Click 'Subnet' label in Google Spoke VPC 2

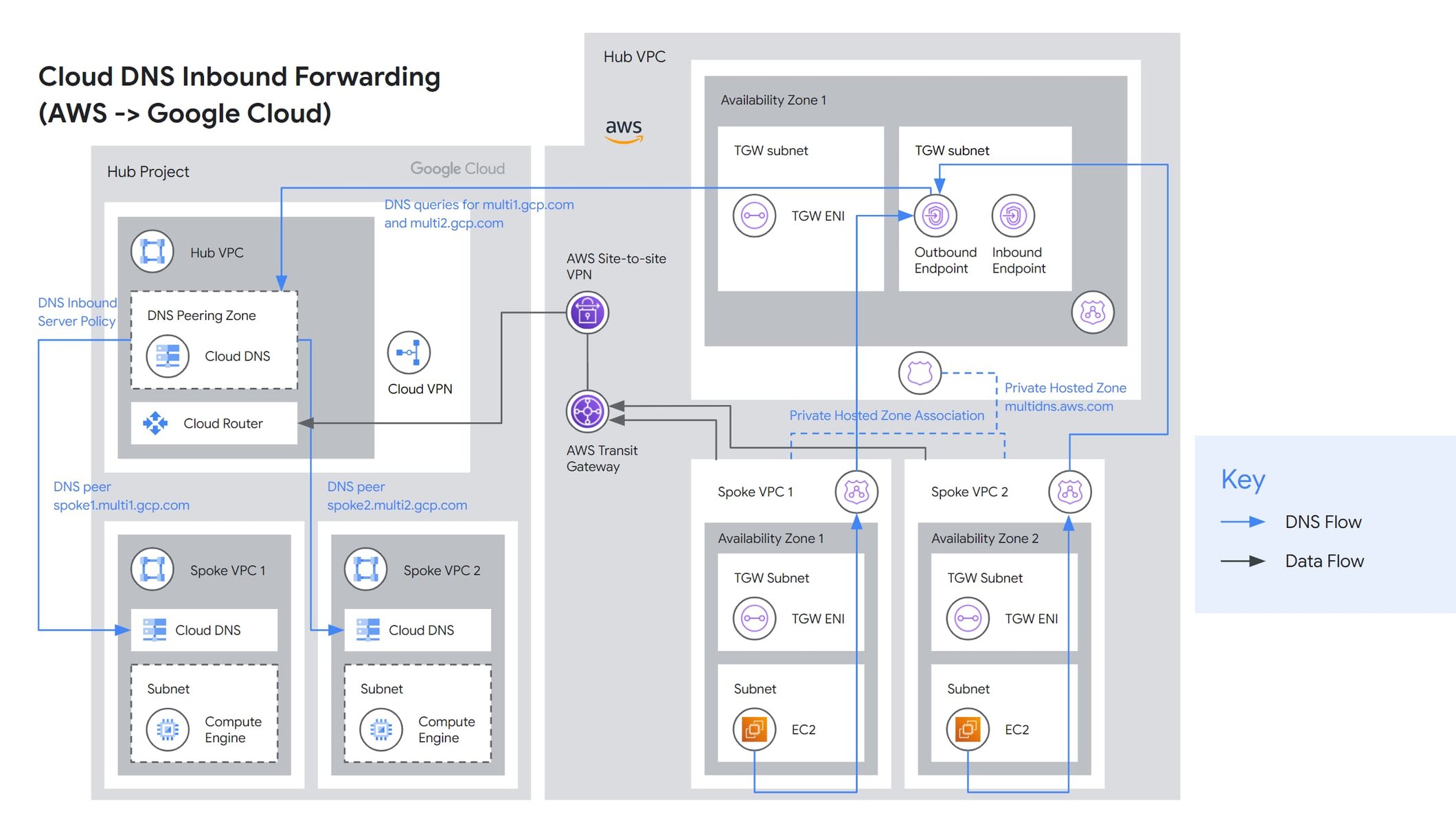coord(382,689)
